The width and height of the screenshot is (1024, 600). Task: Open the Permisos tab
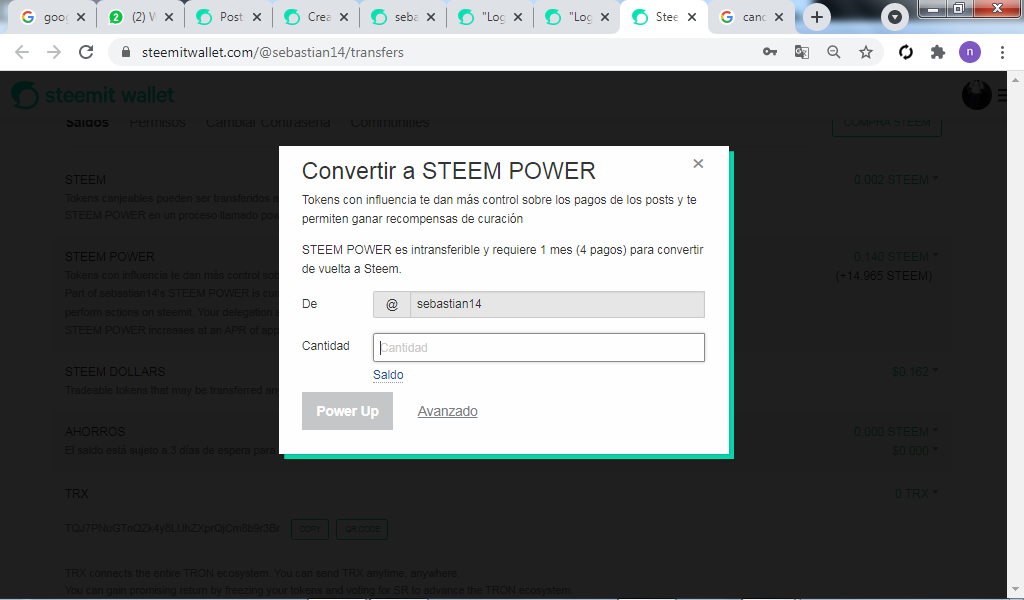pos(157,123)
